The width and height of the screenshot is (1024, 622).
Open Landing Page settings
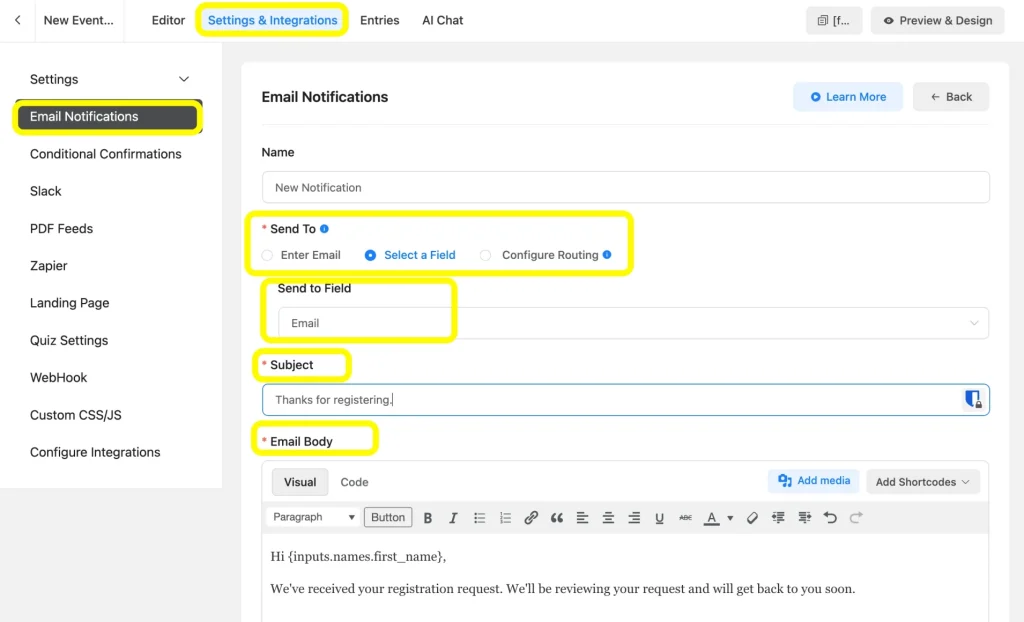pyautogui.click(x=70, y=303)
